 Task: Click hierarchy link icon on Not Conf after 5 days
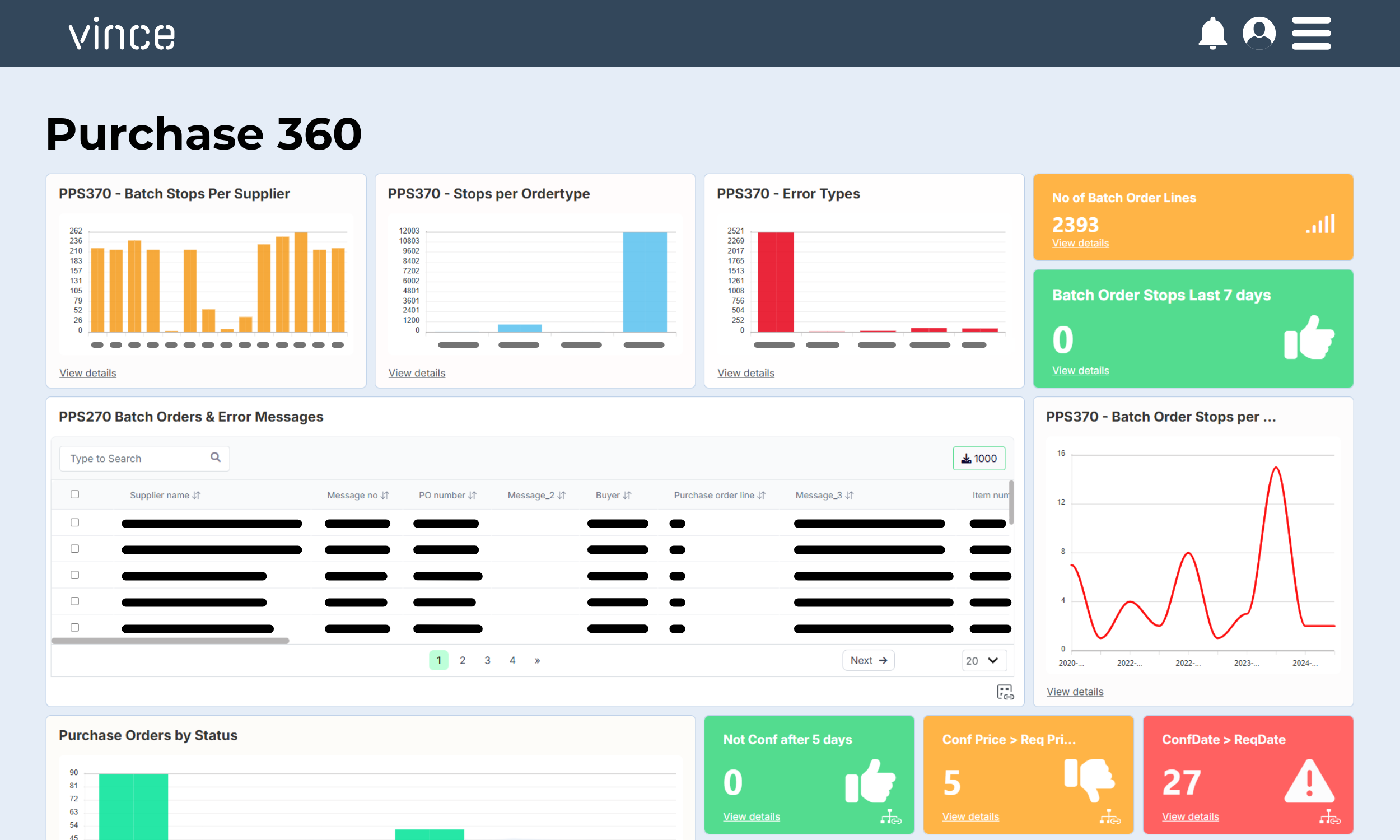pyautogui.click(x=891, y=817)
